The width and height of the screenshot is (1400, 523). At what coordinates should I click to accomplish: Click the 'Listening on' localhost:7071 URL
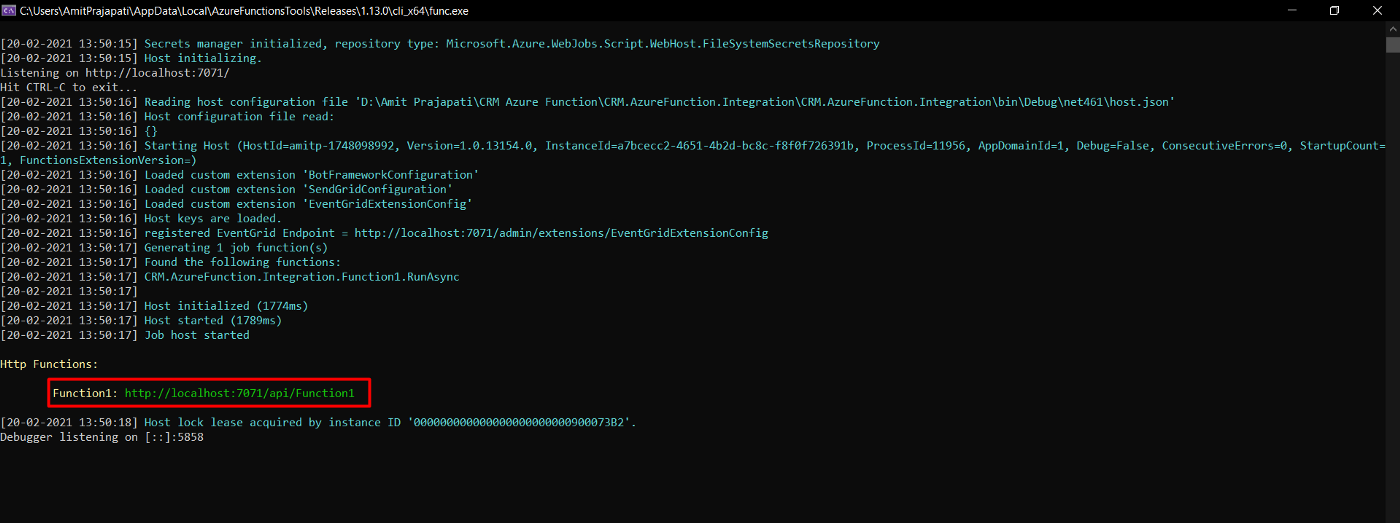pos(157,73)
